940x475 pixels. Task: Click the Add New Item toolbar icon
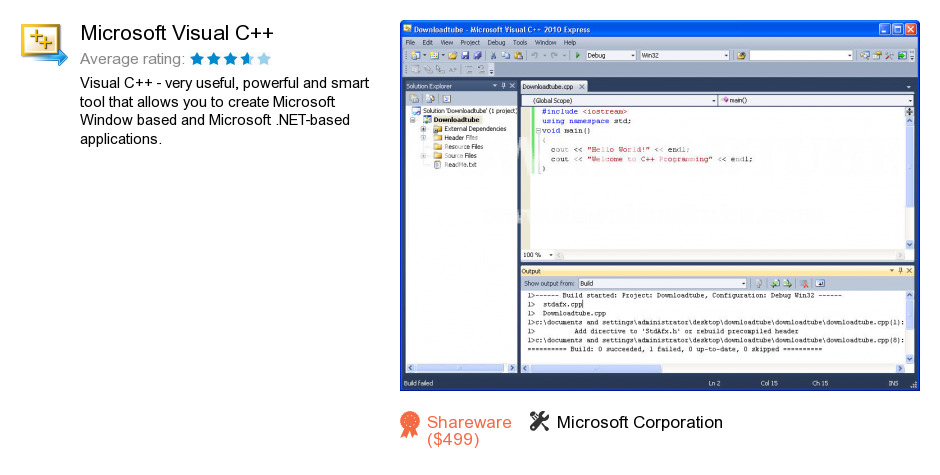[434, 55]
